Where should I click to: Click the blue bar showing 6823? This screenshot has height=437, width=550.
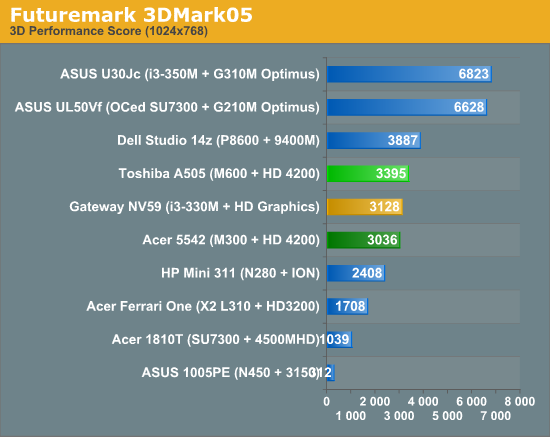pos(409,74)
